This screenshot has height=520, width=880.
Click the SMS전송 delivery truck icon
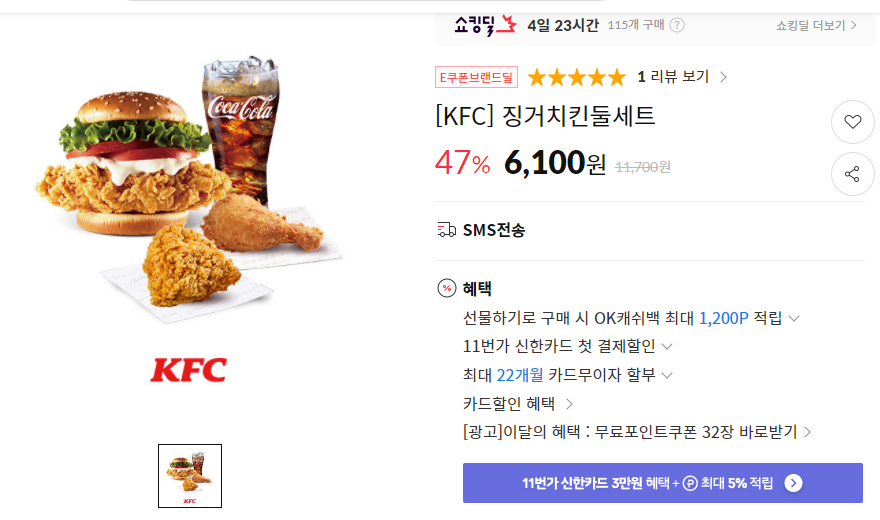[446, 230]
